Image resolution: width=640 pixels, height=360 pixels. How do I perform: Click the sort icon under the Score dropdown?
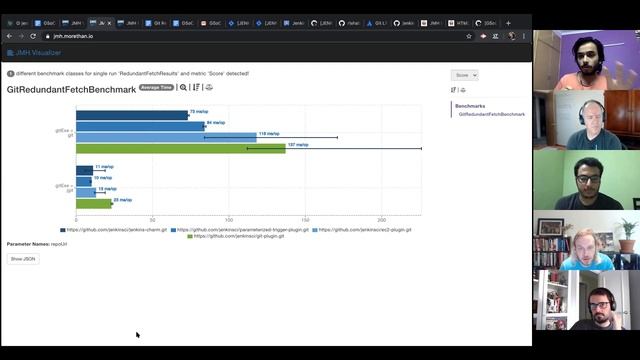click(453, 90)
